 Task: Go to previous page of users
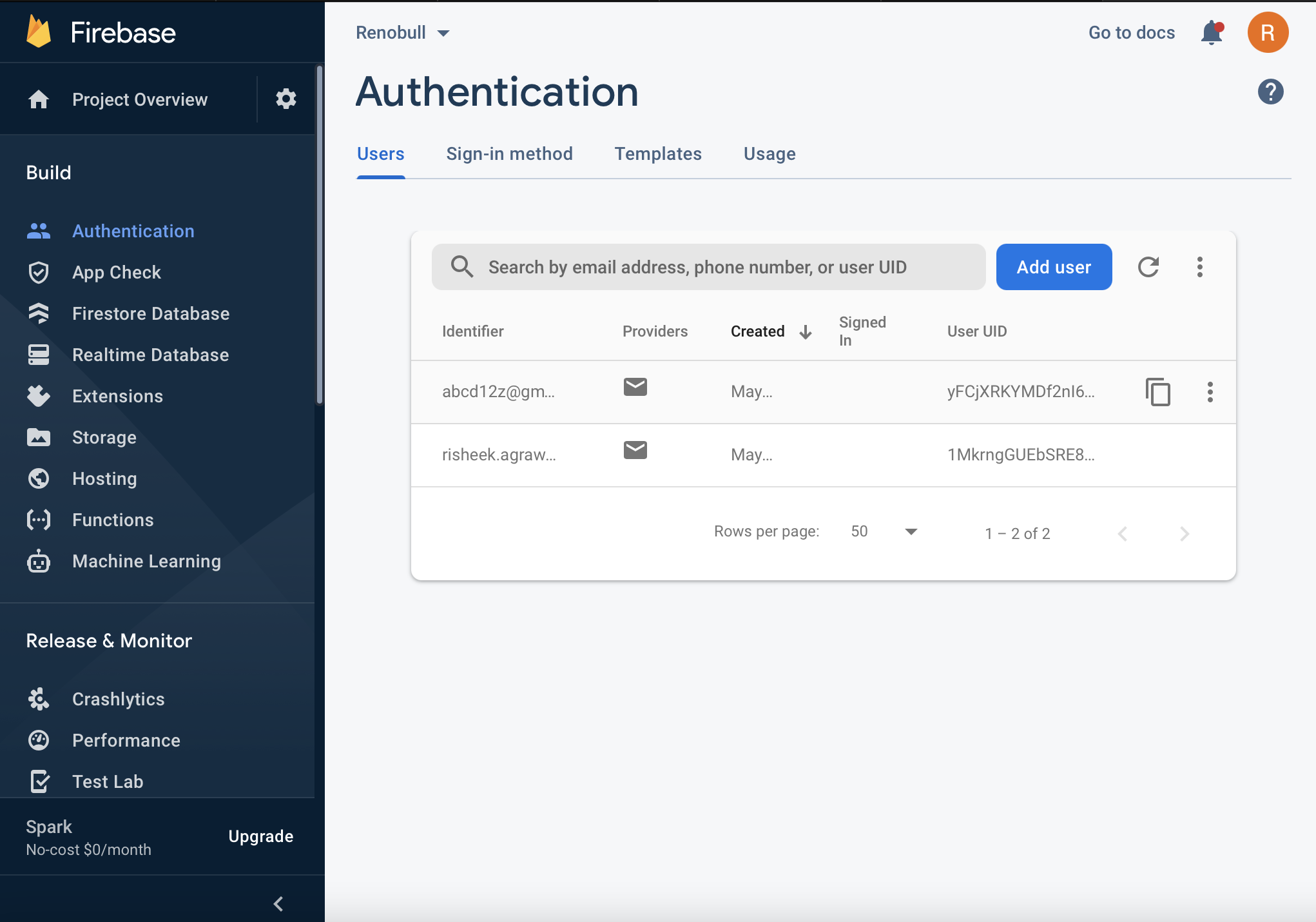[x=1123, y=533]
